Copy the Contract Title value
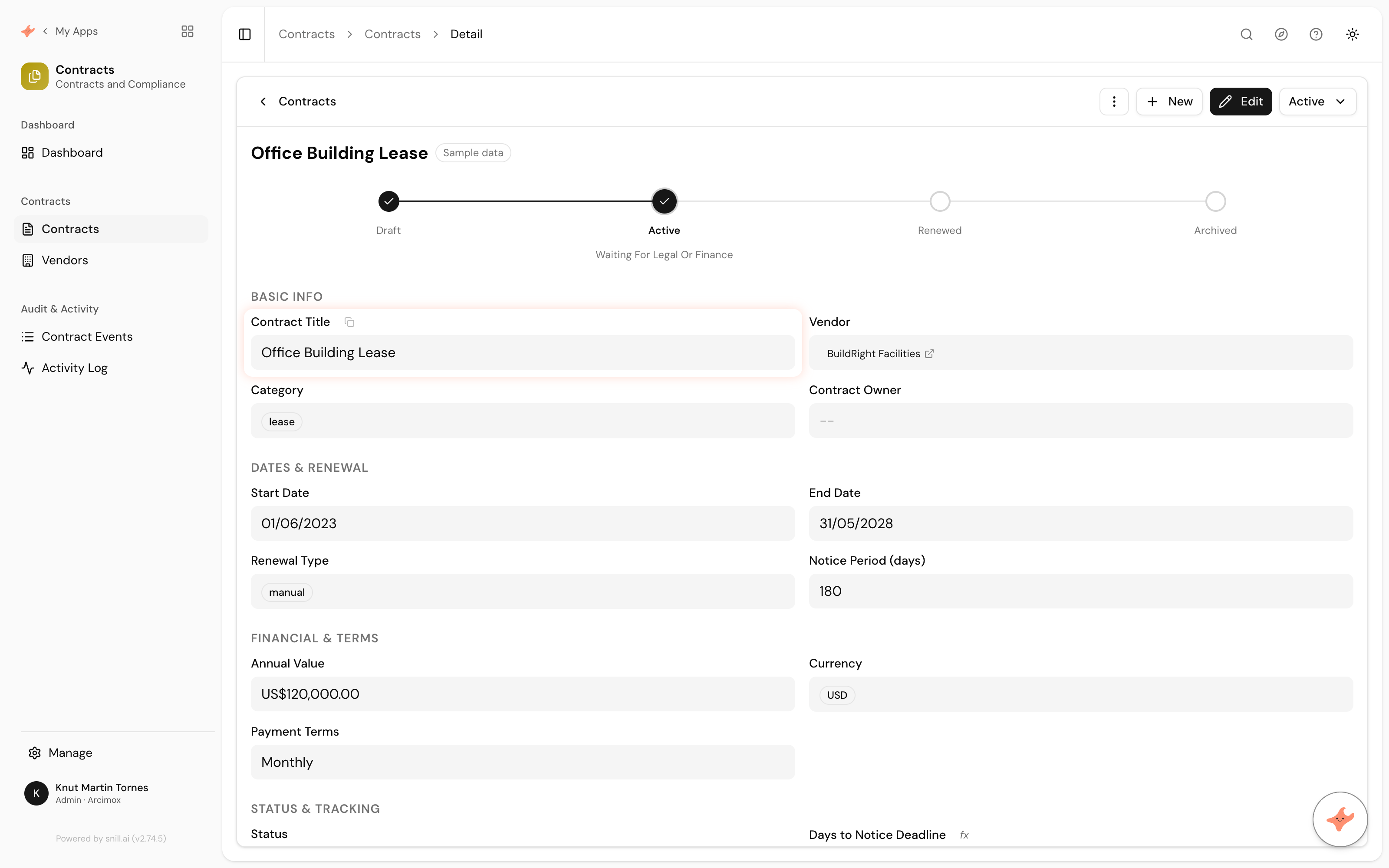 coord(349,322)
